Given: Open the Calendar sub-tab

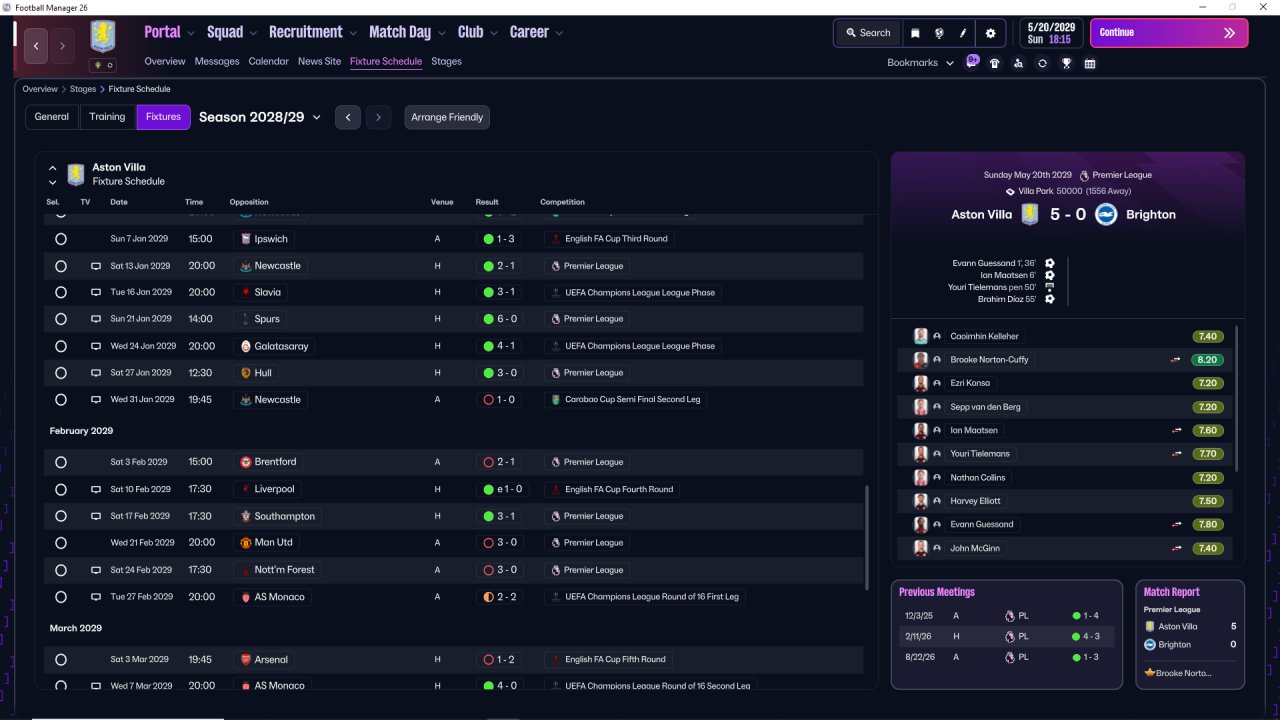Looking at the screenshot, I should [x=268, y=61].
